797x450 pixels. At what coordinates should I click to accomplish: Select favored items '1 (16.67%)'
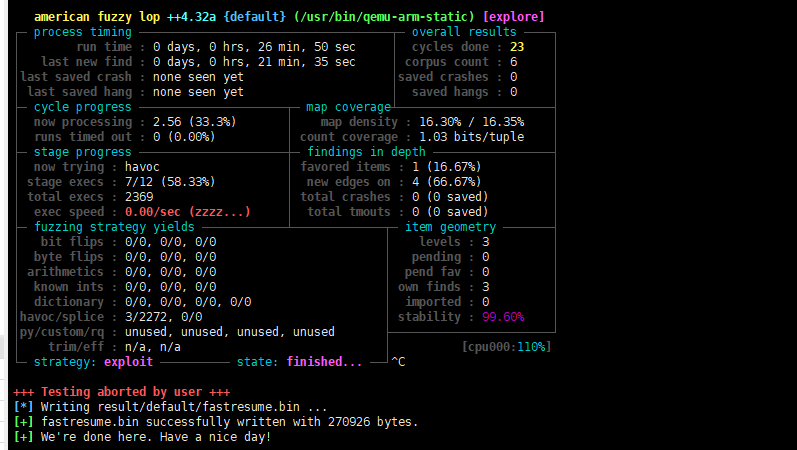click(447, 167)
